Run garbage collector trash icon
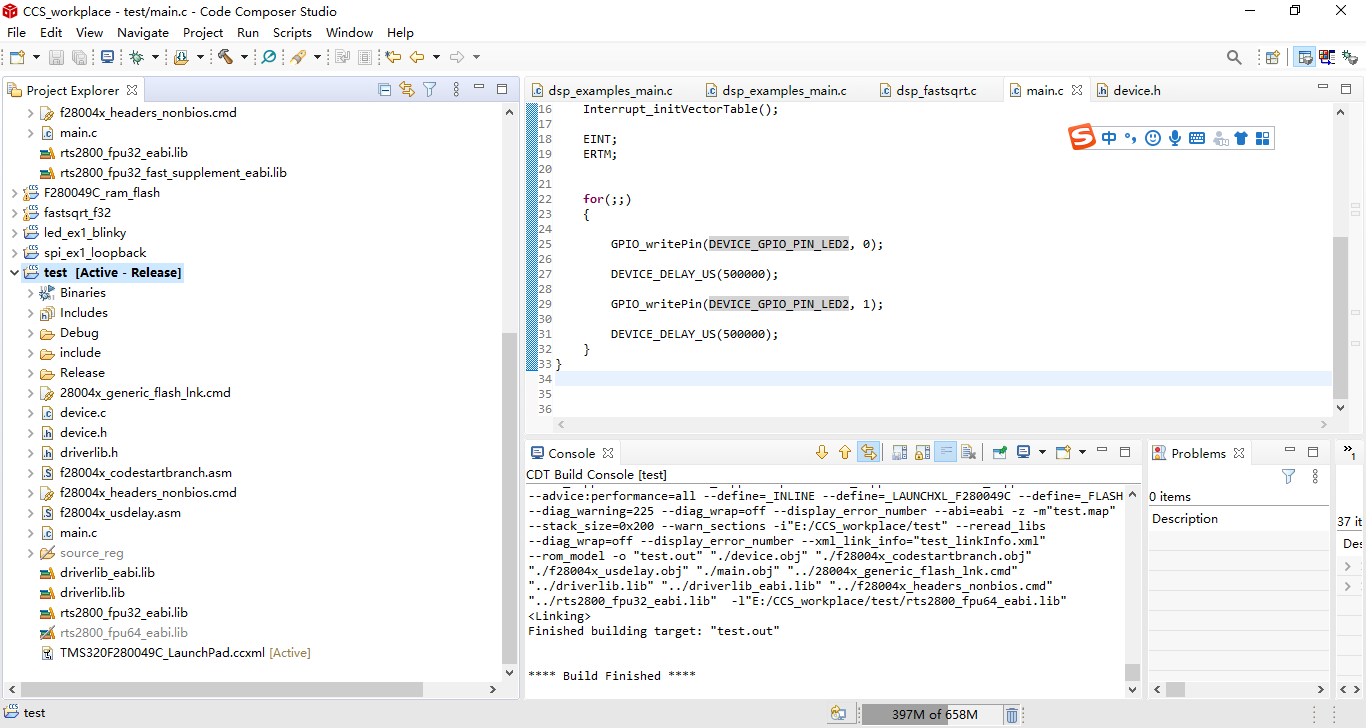Screen dimensions: 1366x728 [1012, 714]
